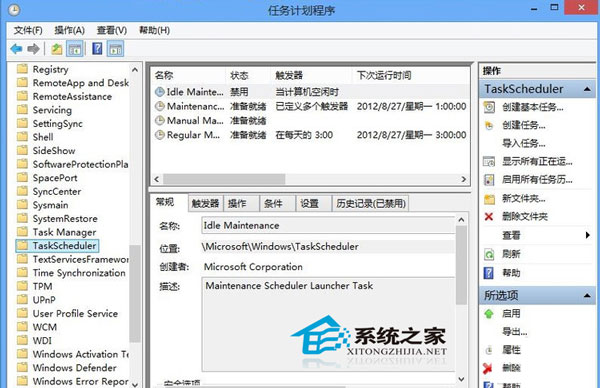Viewport: 600px width, 388px height.
Task: Select the SystemRestore folder in tree
Action: (x=57, y=218)
